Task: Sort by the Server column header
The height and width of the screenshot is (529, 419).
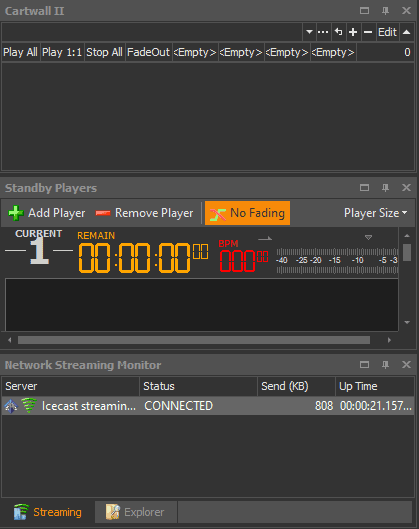Action: [70, 386]
